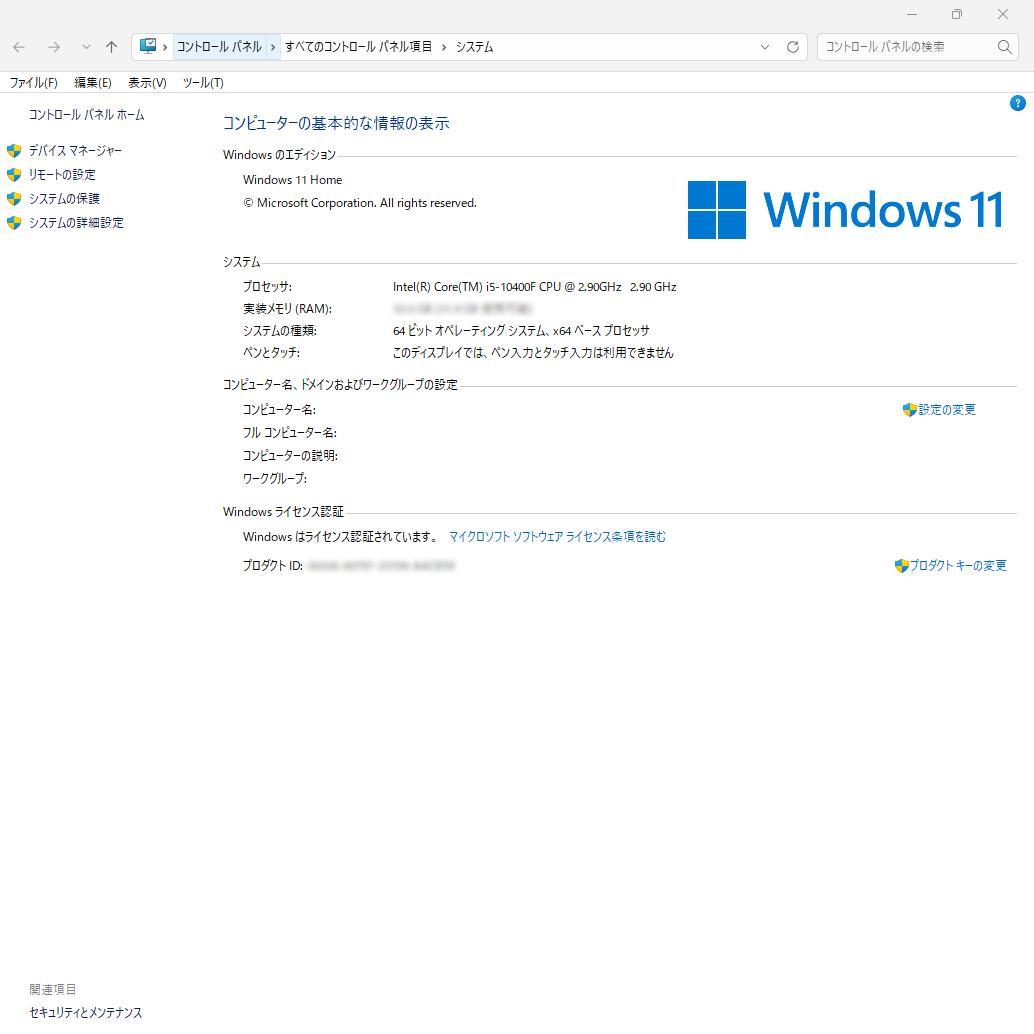Click the refresh icon in the address bar

(792, 46)
